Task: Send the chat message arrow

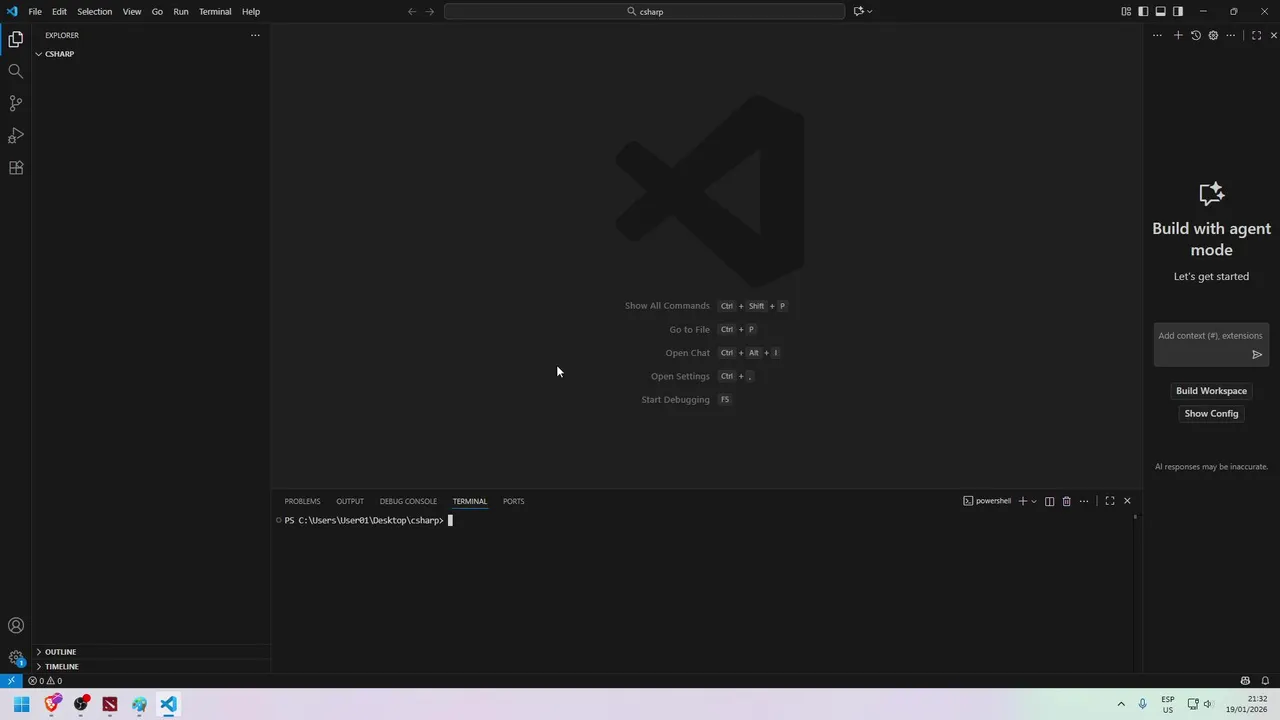Action: [1257, 354]
